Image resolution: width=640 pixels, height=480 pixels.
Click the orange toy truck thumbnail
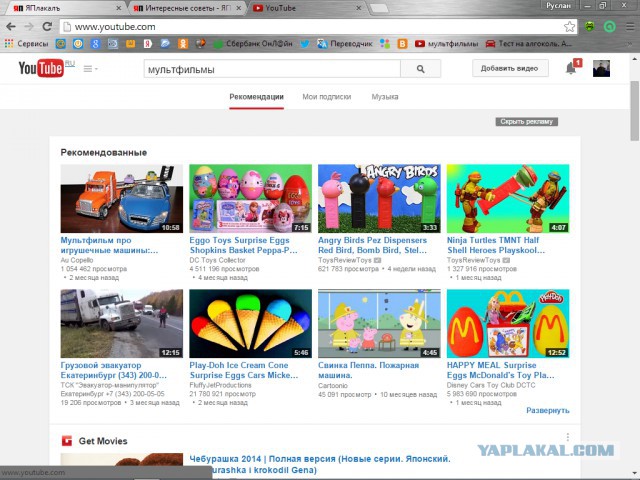pyautogui.click(x=122, y=198)
